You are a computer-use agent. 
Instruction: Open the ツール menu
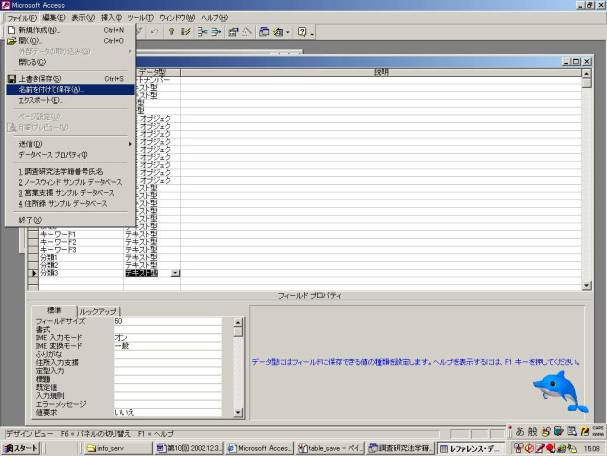click(x=141, y=18)
